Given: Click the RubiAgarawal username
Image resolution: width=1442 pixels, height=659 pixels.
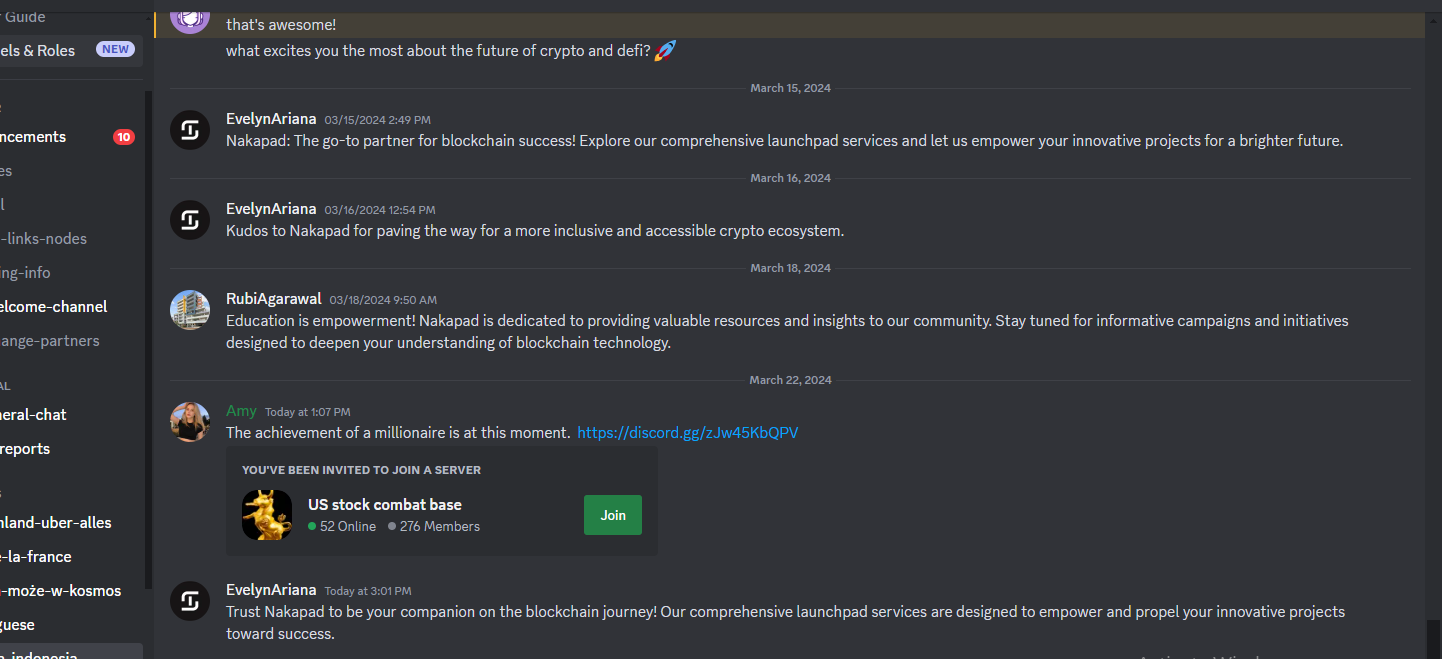Looking at the screenshot, I should 273,299.
